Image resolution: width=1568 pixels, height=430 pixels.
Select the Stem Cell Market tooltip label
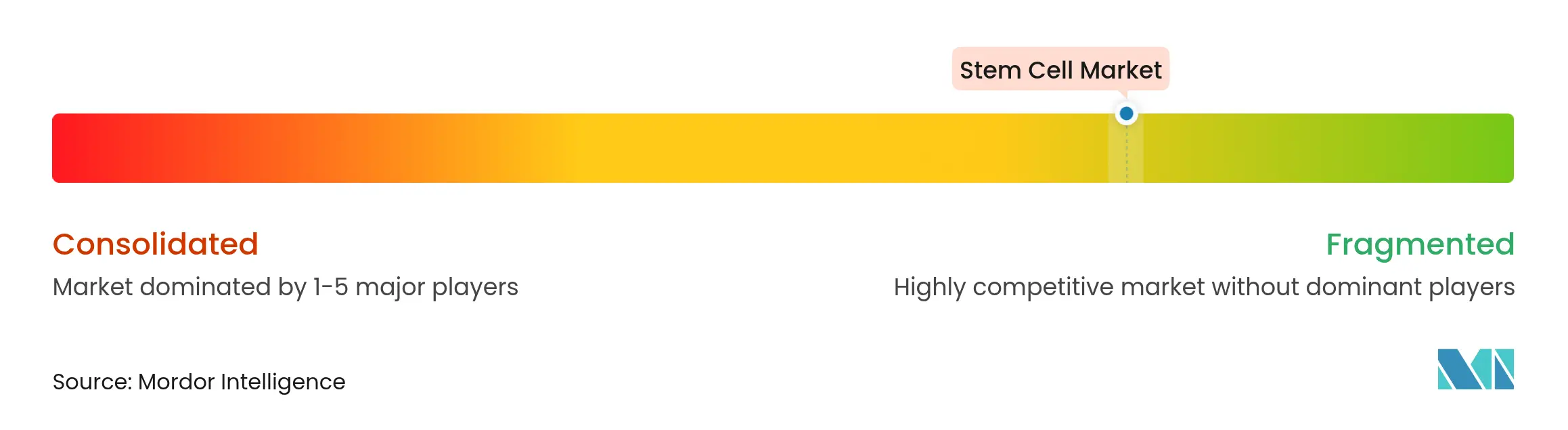1060,69
